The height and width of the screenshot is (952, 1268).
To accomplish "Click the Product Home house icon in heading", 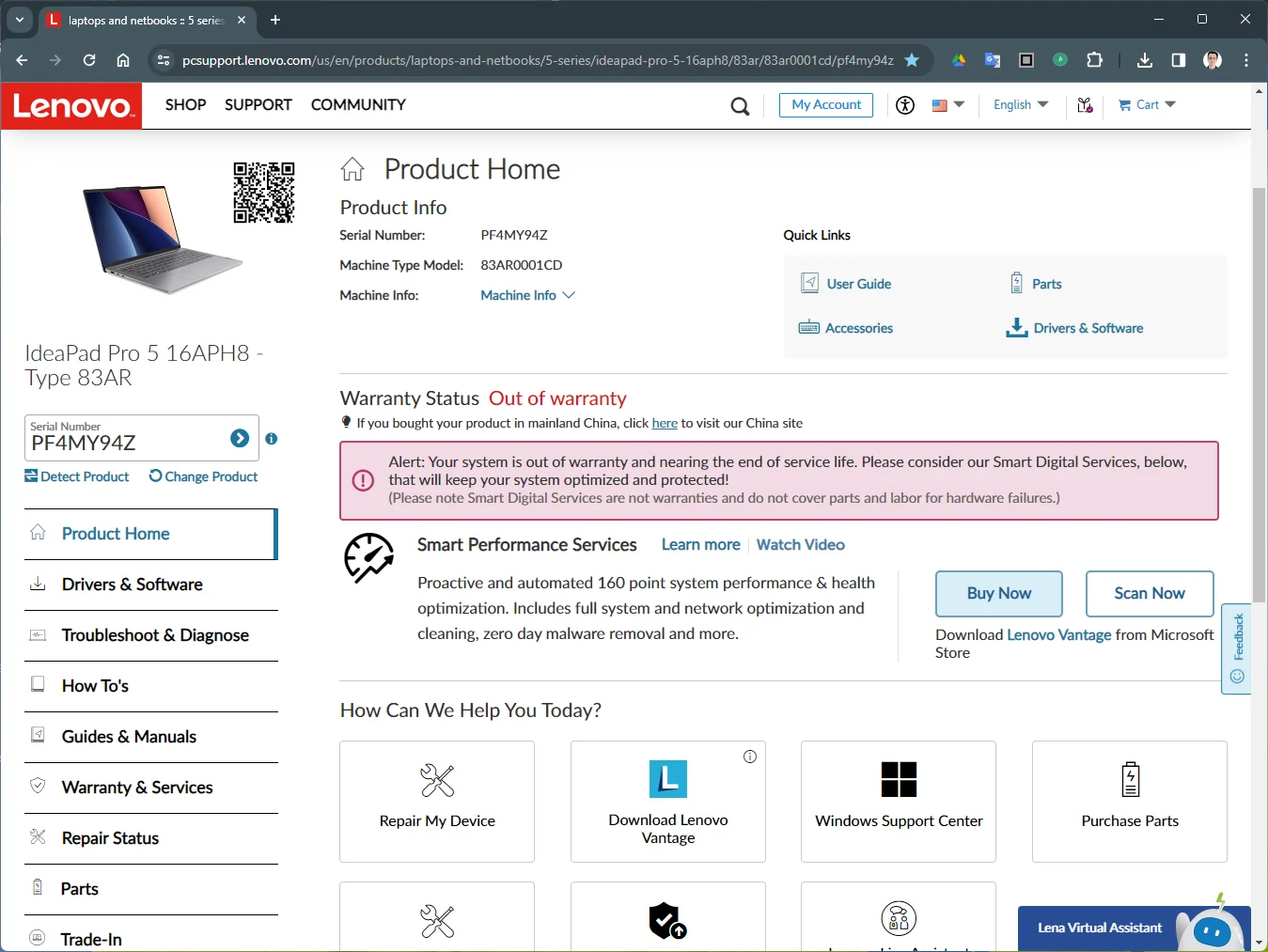I will click(x=352, y=169).
